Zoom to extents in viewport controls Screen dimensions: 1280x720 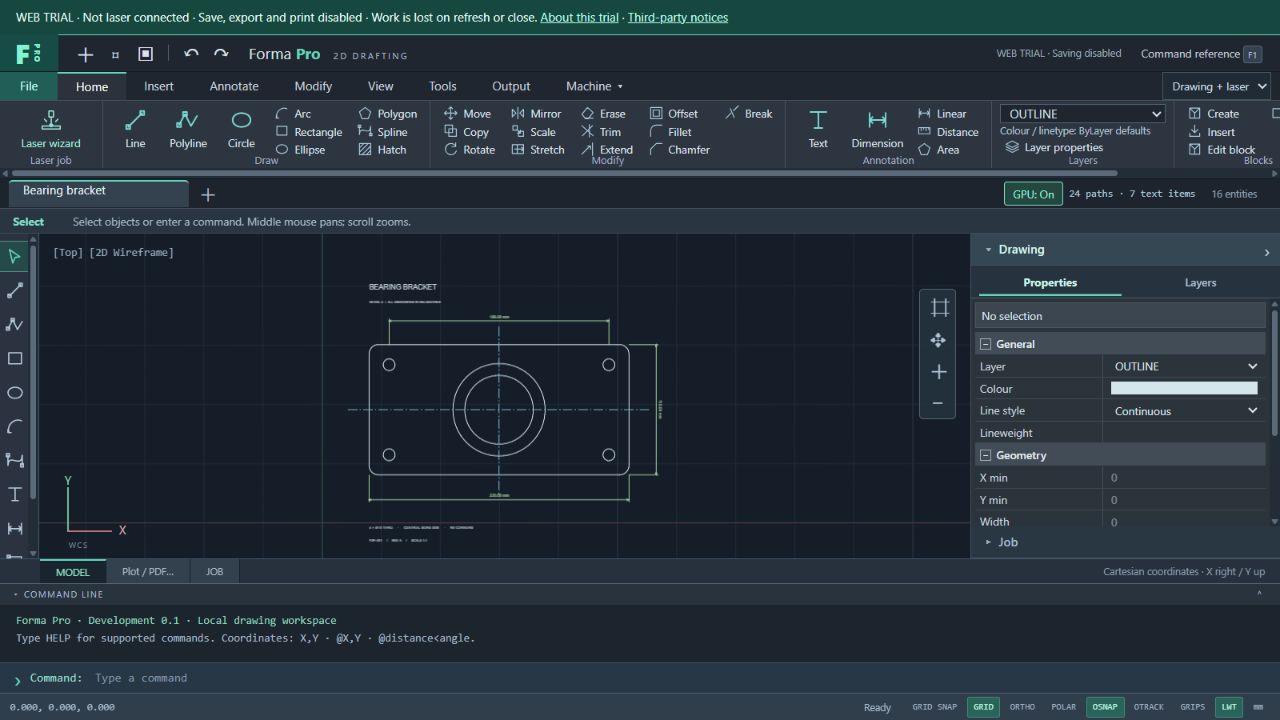[938, 307]
